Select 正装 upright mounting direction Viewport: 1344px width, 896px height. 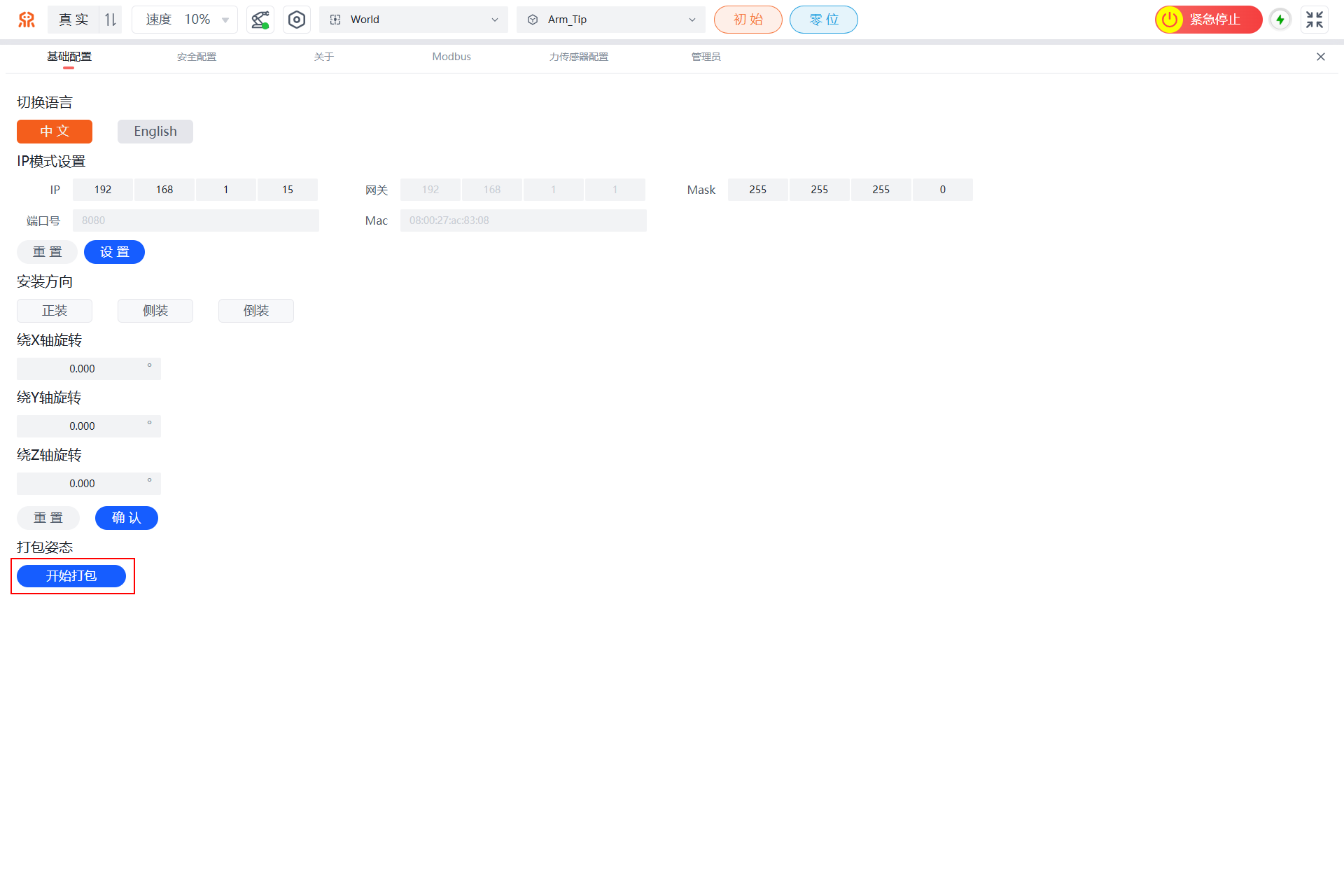[x=55, y=311]
